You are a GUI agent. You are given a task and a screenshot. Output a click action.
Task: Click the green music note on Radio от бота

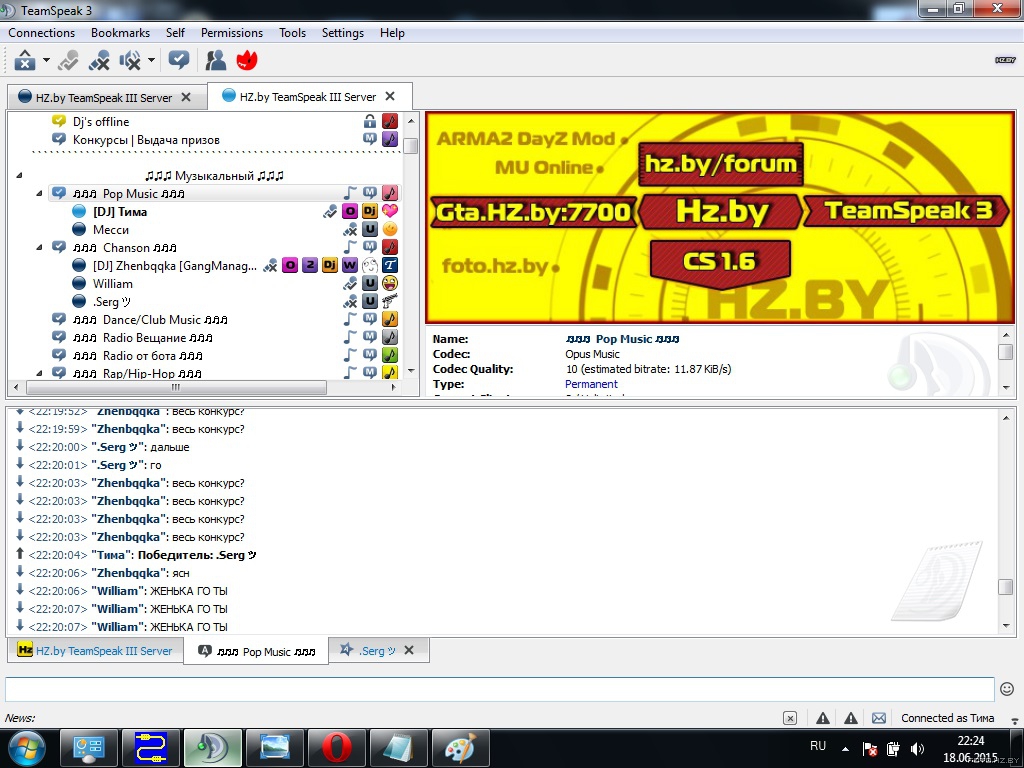pyautogui.click(x=390, y=355)
